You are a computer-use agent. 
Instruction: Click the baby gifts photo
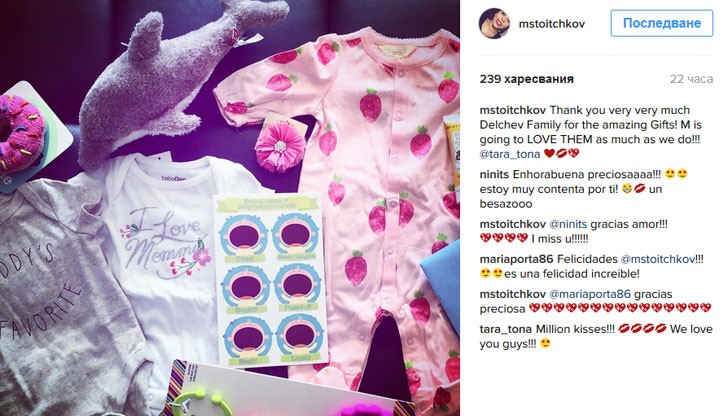(230, 208)
